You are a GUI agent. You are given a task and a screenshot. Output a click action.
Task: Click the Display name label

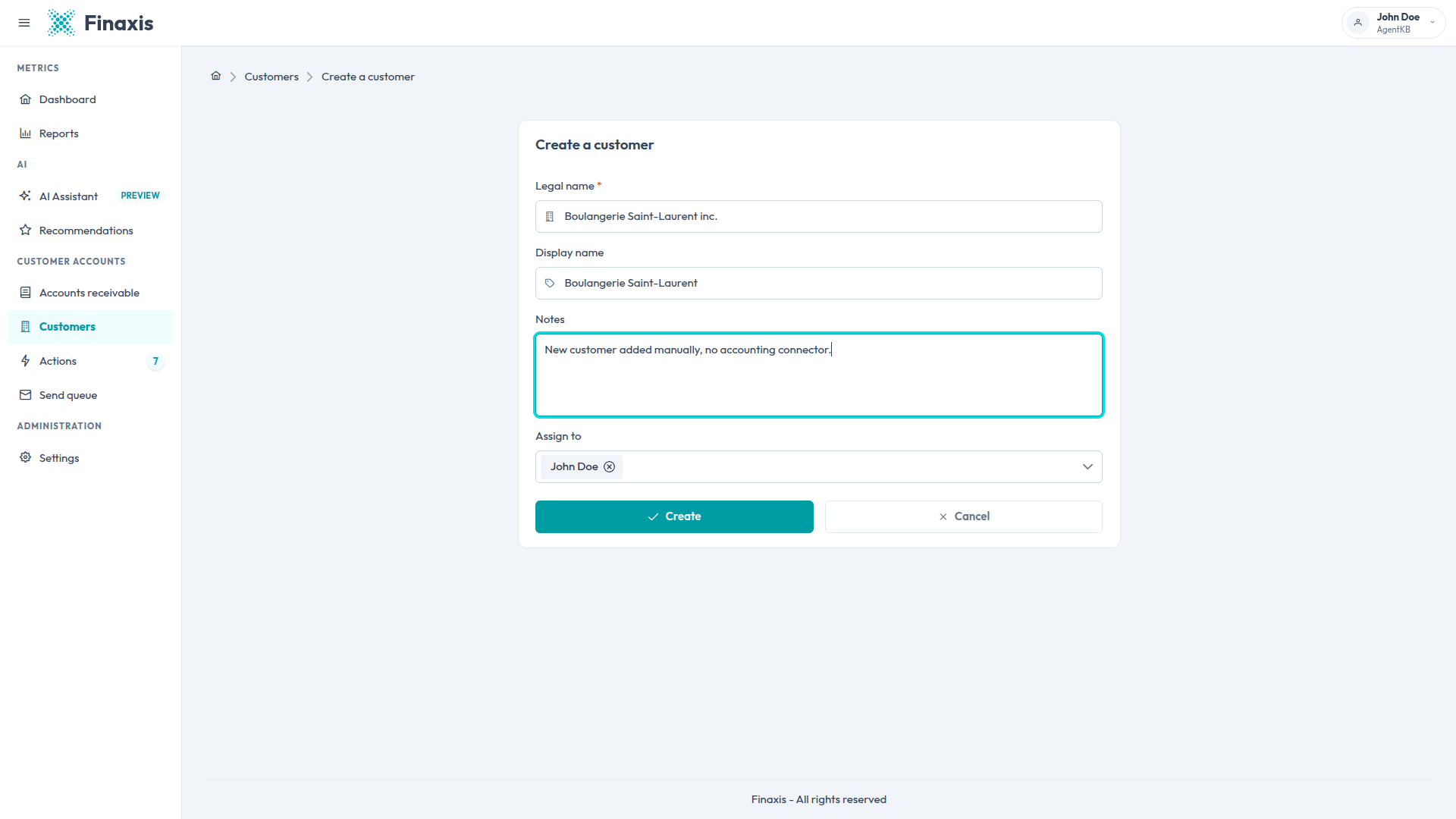[570, 253]
